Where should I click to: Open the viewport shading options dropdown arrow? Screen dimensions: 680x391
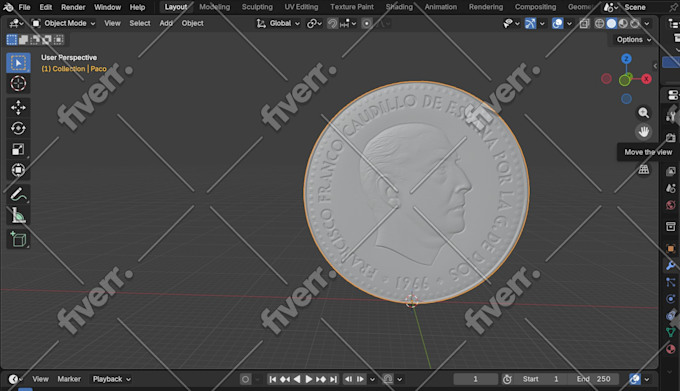point(647,23)
